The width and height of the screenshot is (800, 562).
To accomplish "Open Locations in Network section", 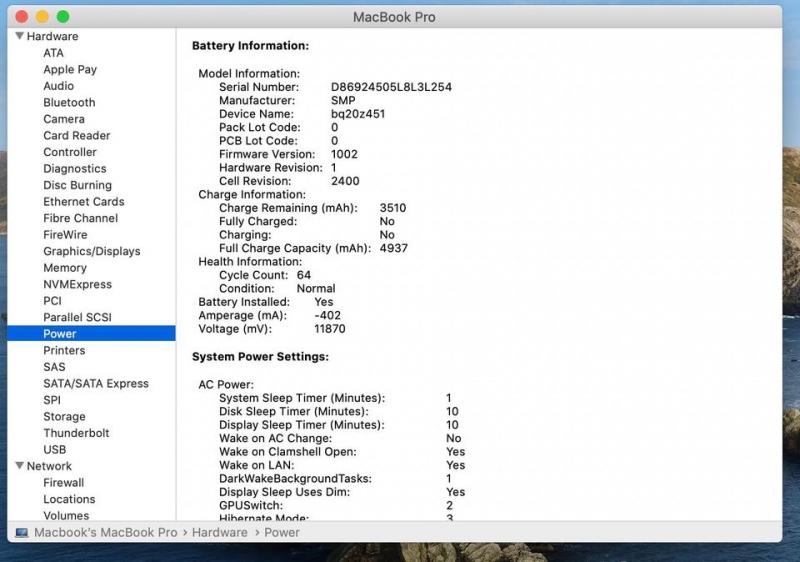I will 69,499.
